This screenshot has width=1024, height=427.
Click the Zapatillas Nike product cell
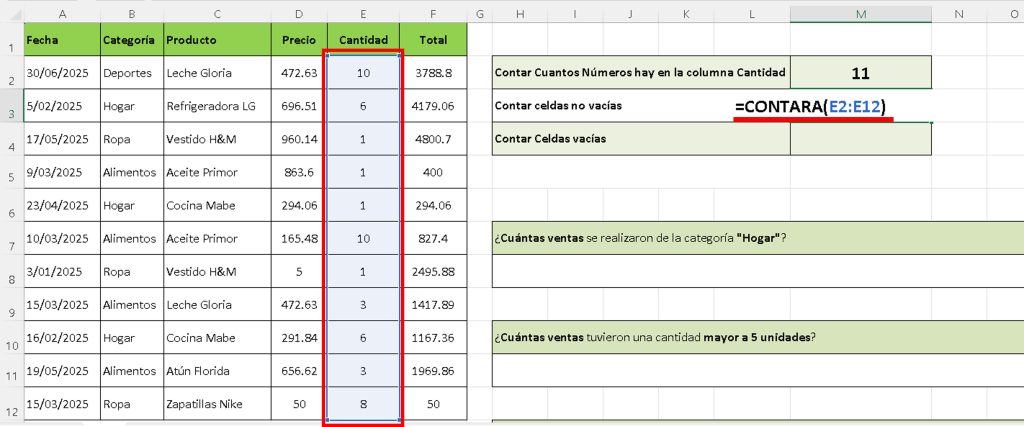click(x=217, y=403)
